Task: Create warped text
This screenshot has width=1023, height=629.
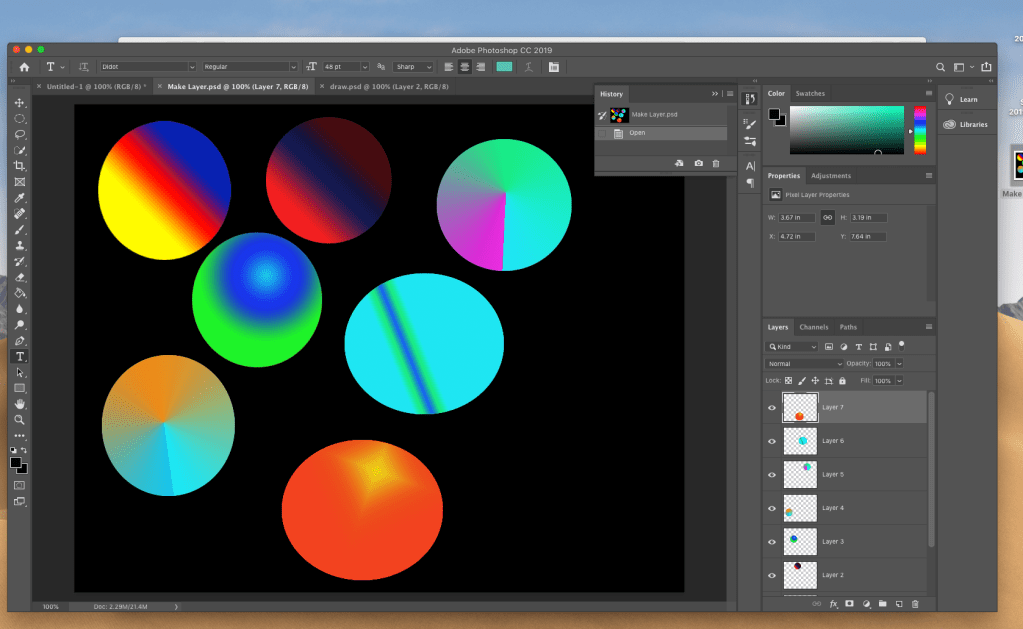Action: tap(529, 67)
